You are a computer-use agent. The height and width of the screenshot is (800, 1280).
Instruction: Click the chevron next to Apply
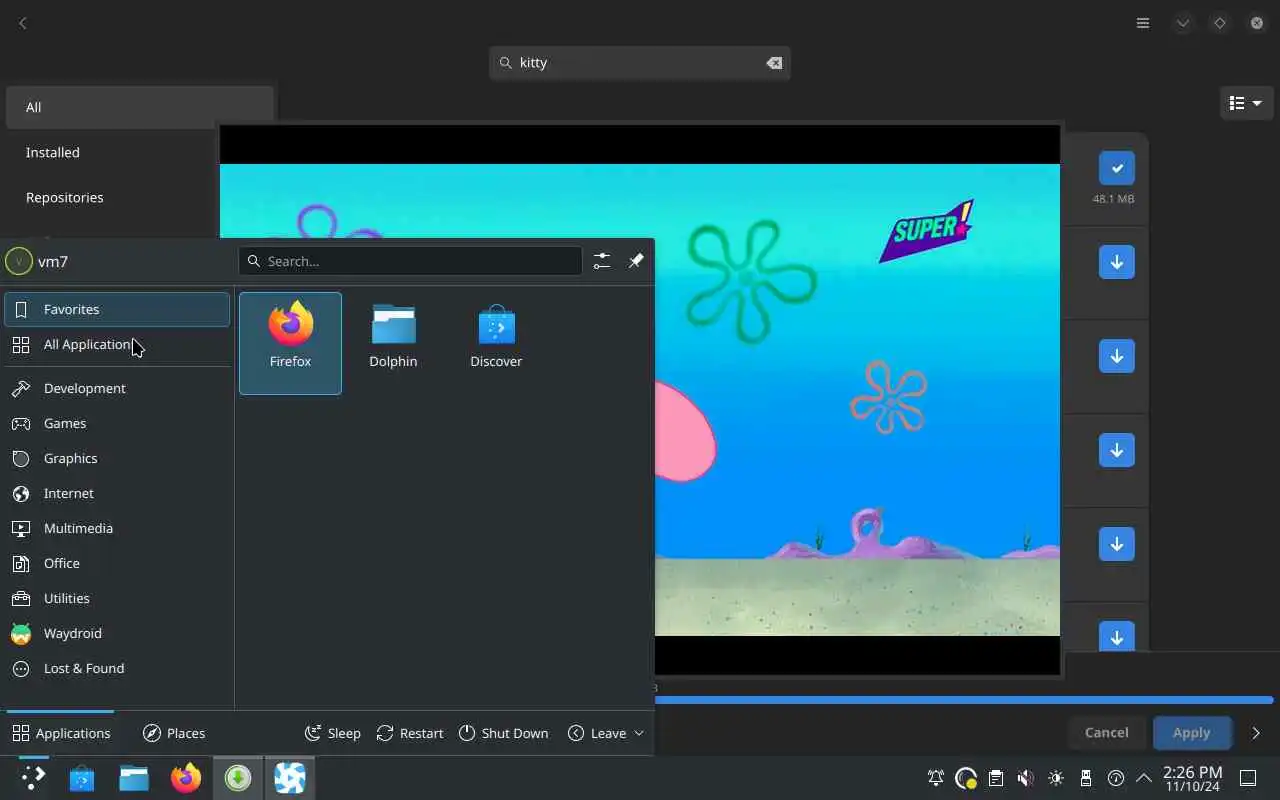1256,733
